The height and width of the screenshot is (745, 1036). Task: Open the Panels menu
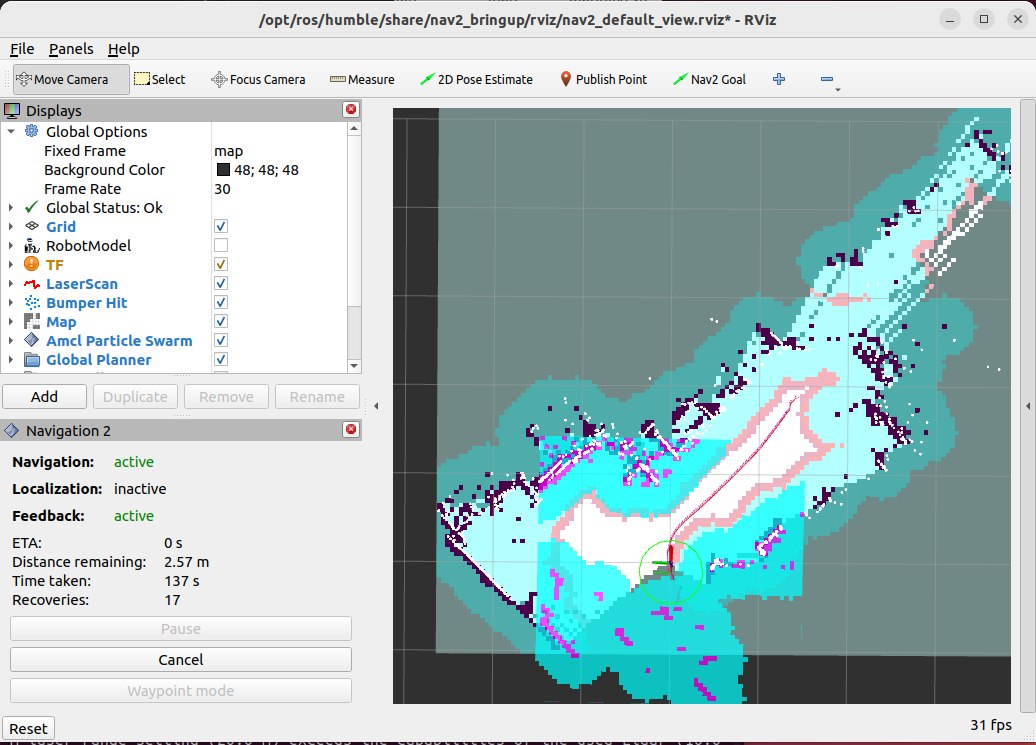pyautogui.click(x=71, y=49)
